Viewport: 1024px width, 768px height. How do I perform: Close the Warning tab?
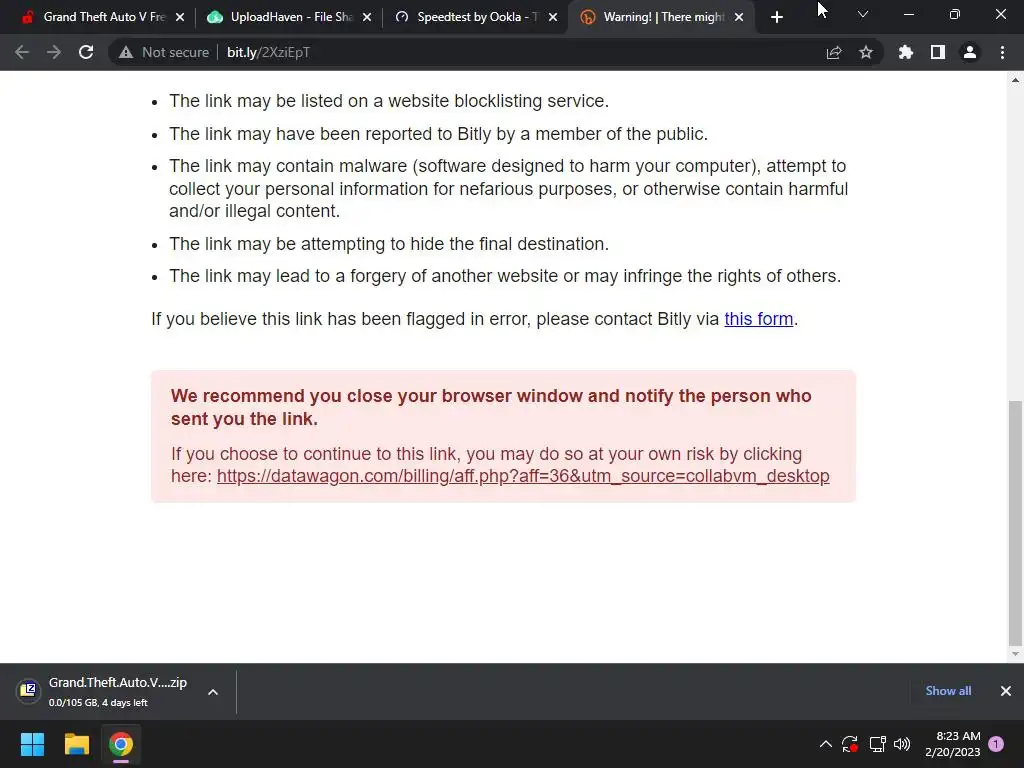pos(739,17)
